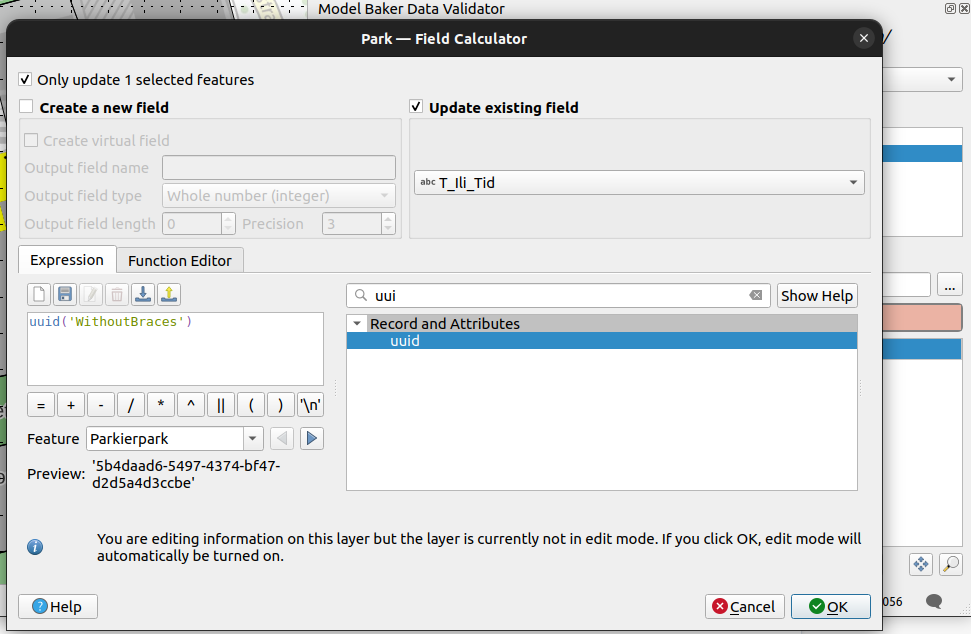This screenshot has height=634, width=971.
Task: Save the expression with the floppy icon
Action: [65, 294]
